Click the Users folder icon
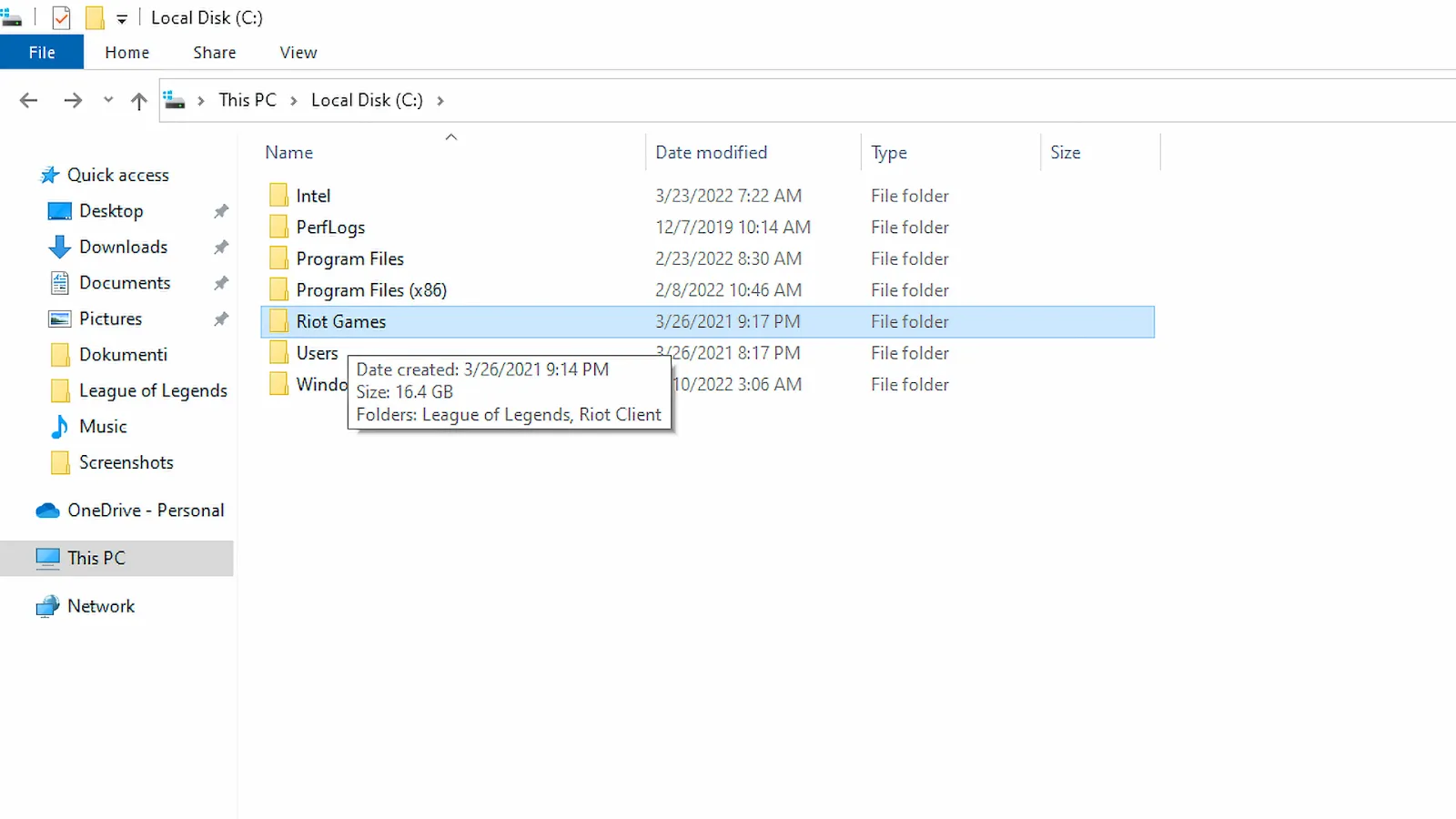Image resolution: width=1456 pixels, height=819 pixels. point(278,353)
